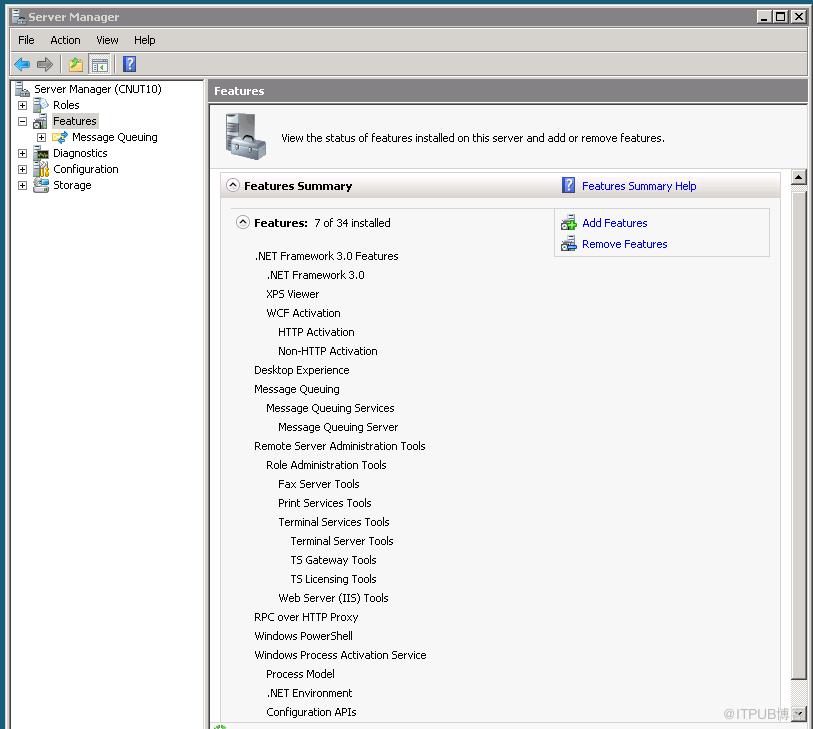Click the Back arrow toolbar icon
This screenshot has width=813, height=729.
coord(22,64)
